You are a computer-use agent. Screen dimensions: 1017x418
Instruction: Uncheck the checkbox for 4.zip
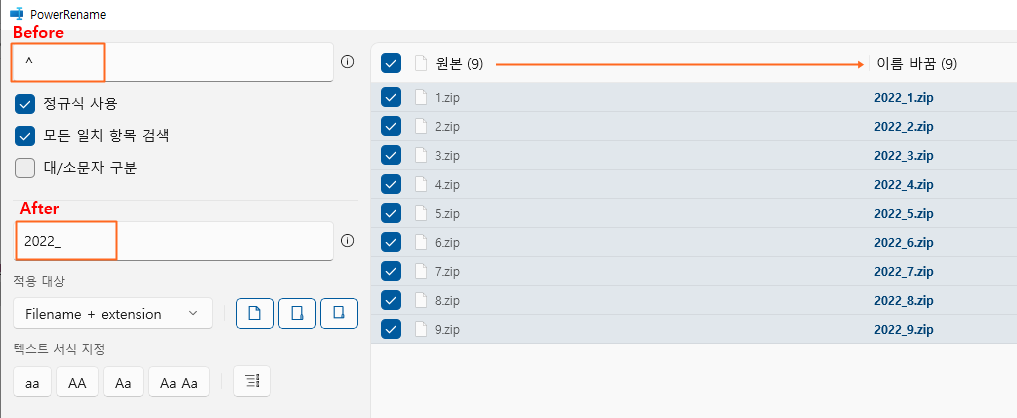[391, 184]
